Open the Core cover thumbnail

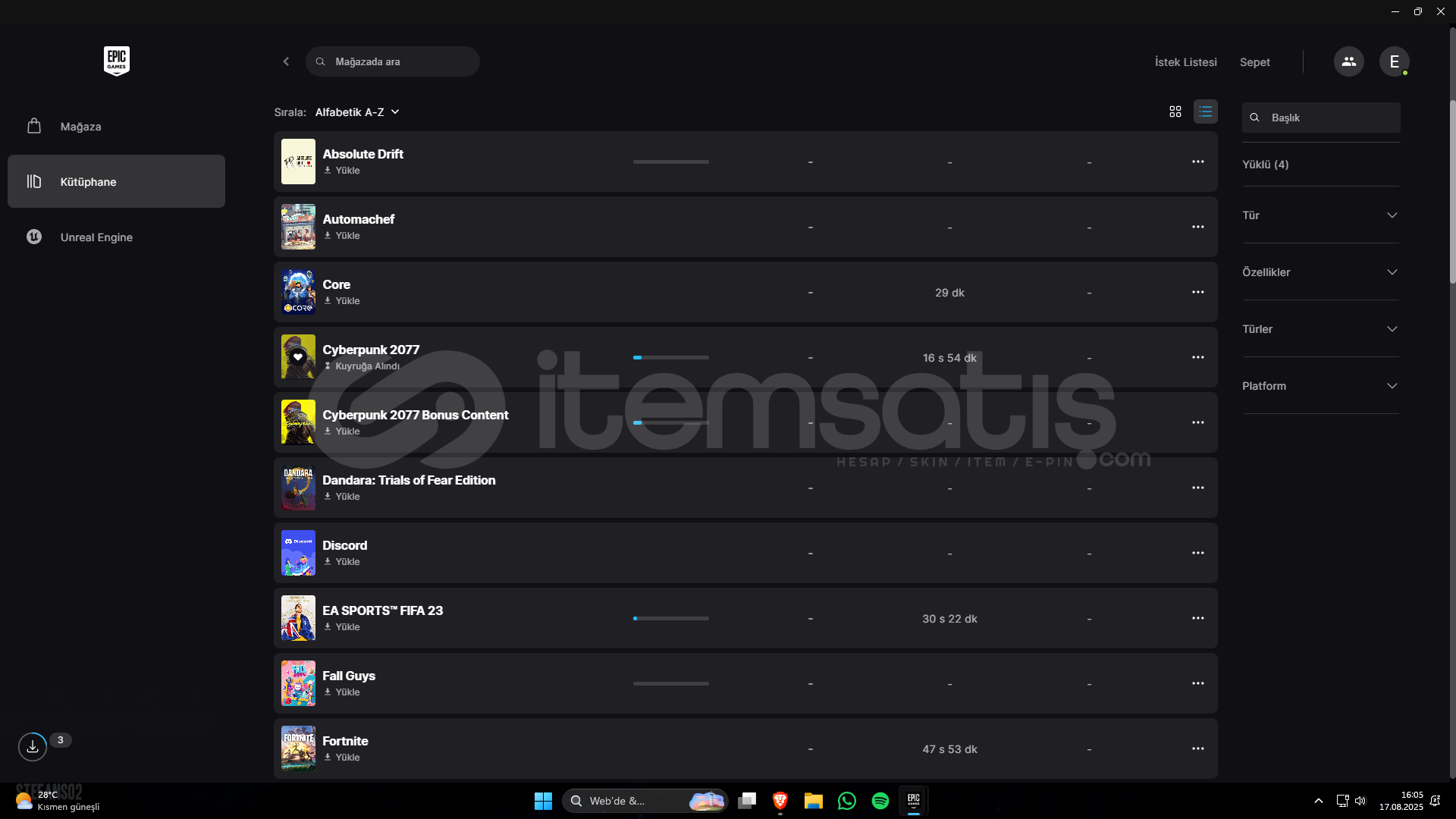(x=298, y=292)
